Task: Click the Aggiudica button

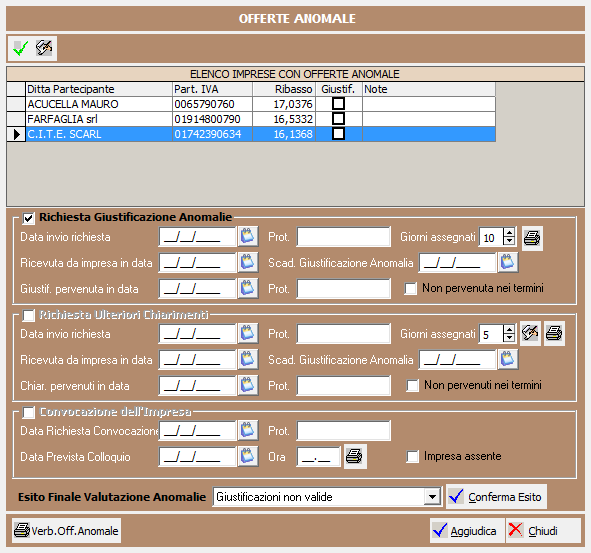Action: coord(466,531)
